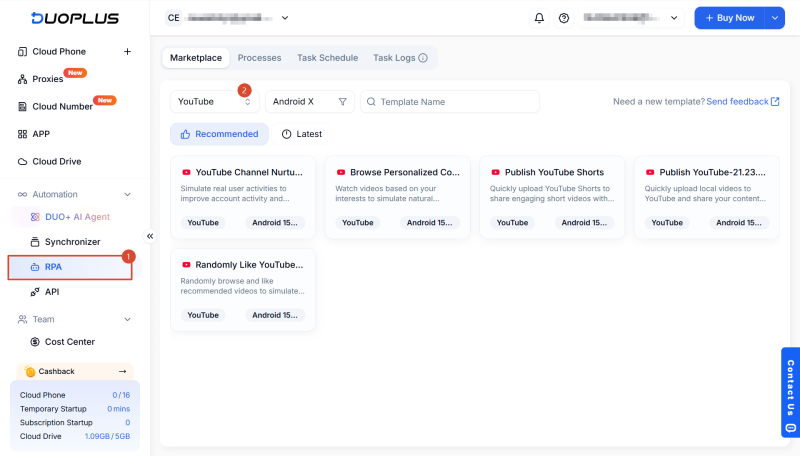The height and width of the screenshot is (456, 800).
Task: Click the Cloud Phone 0/16 quota row
Action: (x=75, y=395)
